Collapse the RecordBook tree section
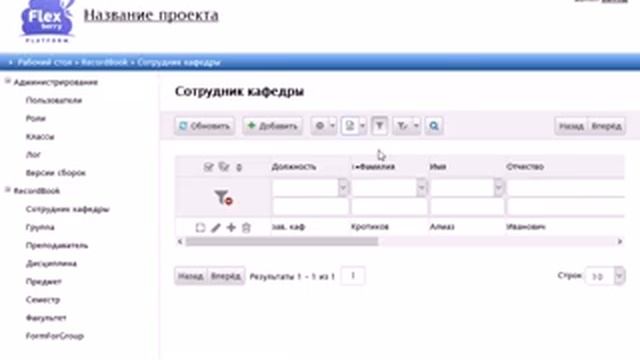Screen dimensions: 640x360 pos(8,190)
